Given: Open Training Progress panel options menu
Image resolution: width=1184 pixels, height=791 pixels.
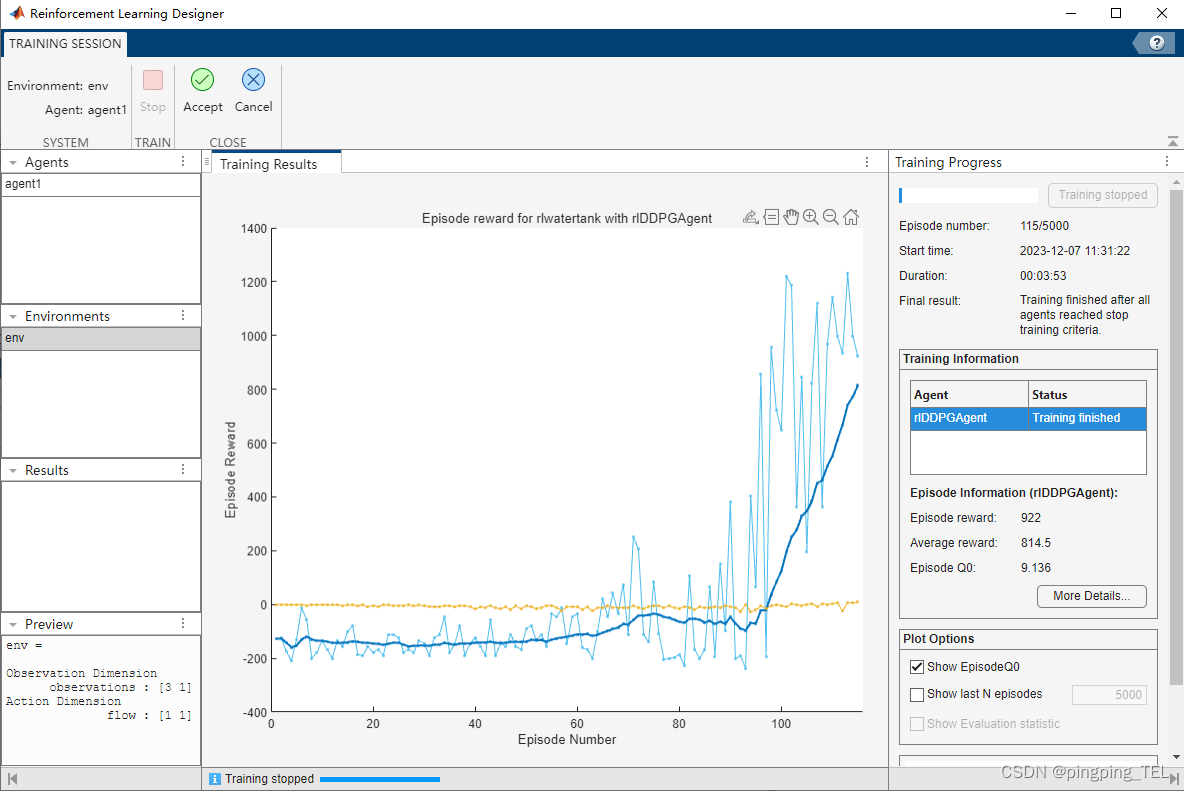Looking at the screenshot, I should (x=1167, y=162).
